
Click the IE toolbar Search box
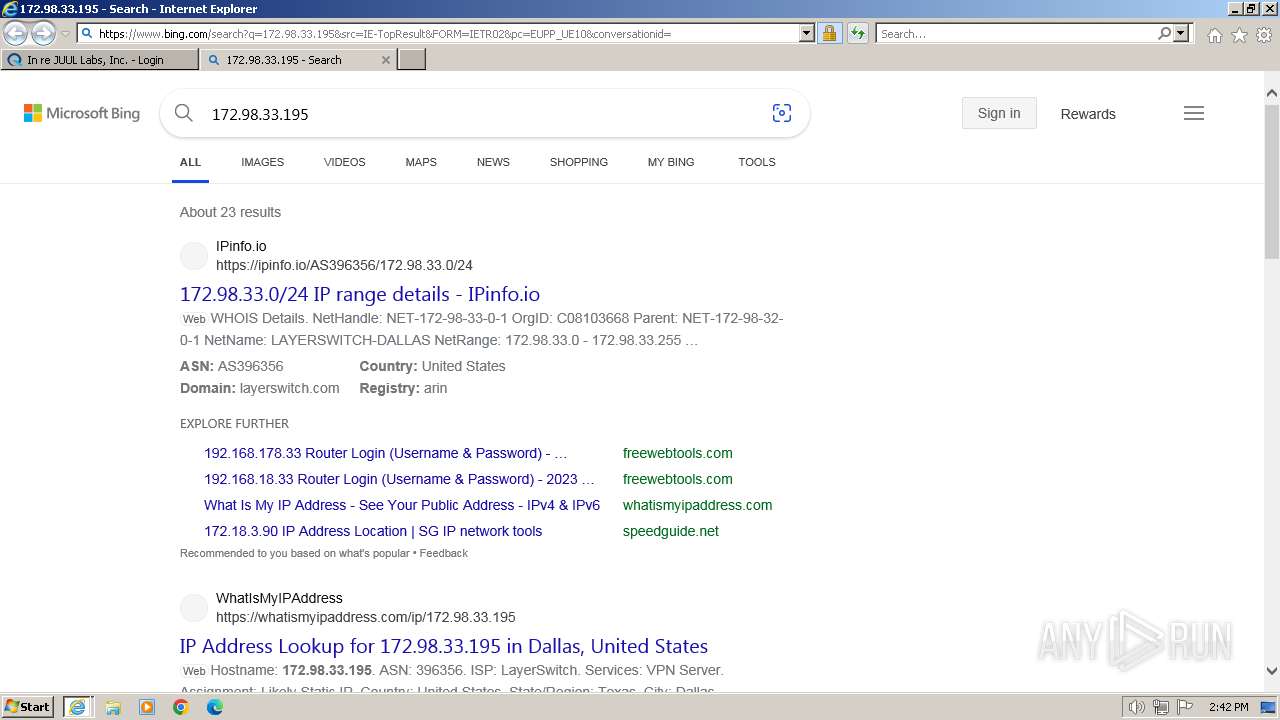pos(1016,33)
